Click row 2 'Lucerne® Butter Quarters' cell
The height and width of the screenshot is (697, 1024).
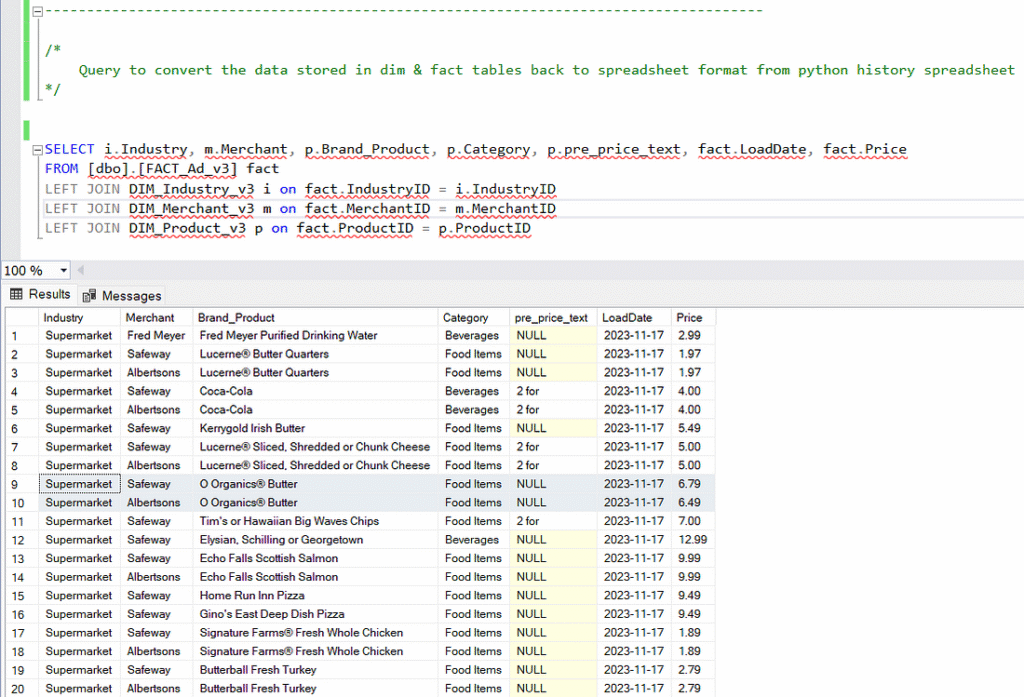point(315,354)
